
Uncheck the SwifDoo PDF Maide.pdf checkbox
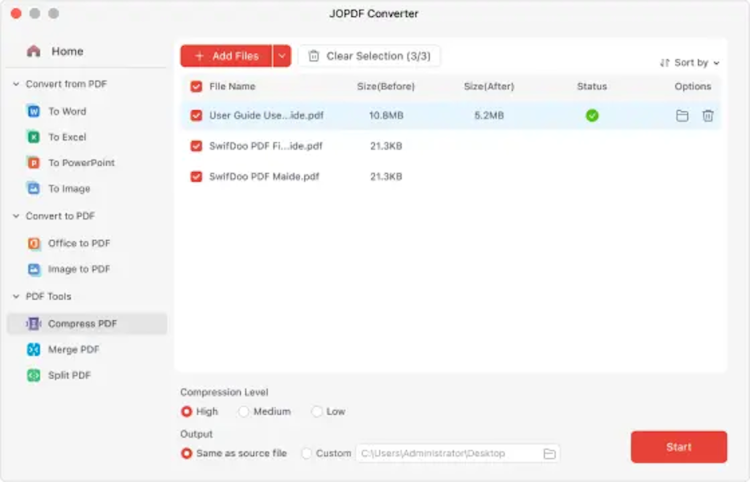coord(196,177)
